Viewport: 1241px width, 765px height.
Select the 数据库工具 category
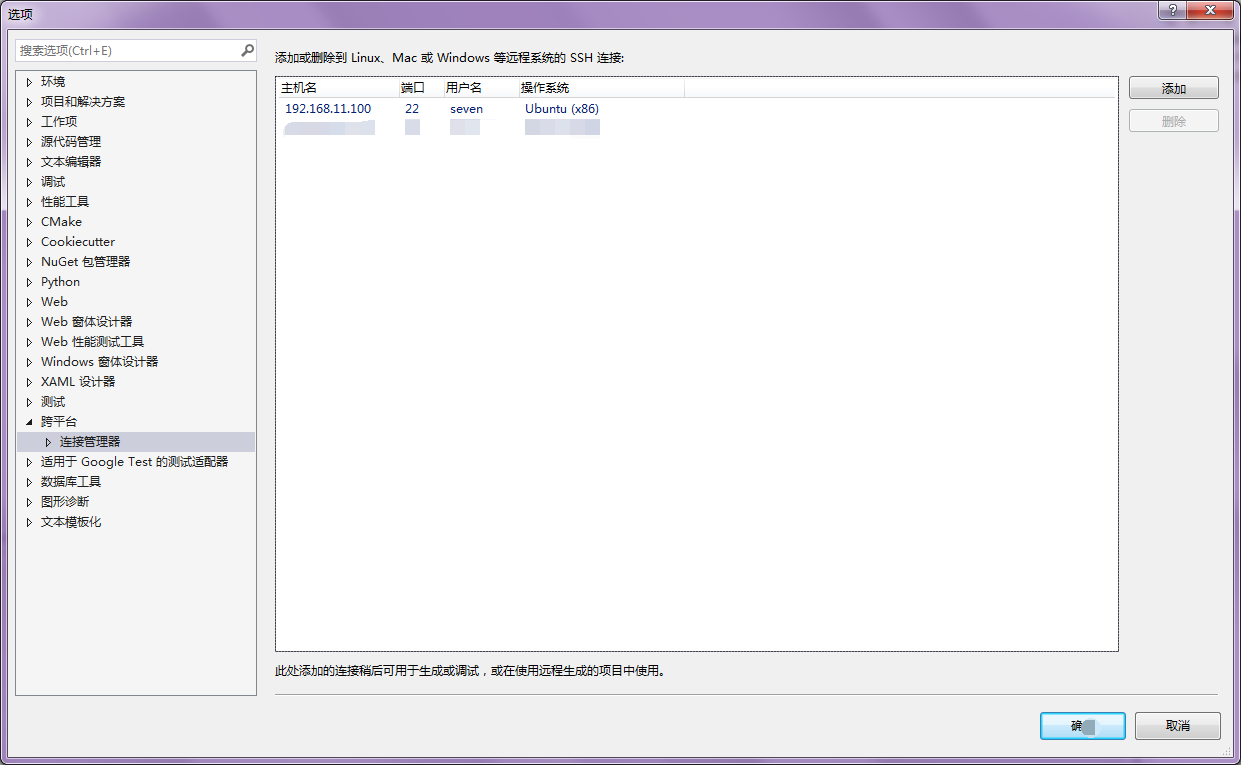70,482
